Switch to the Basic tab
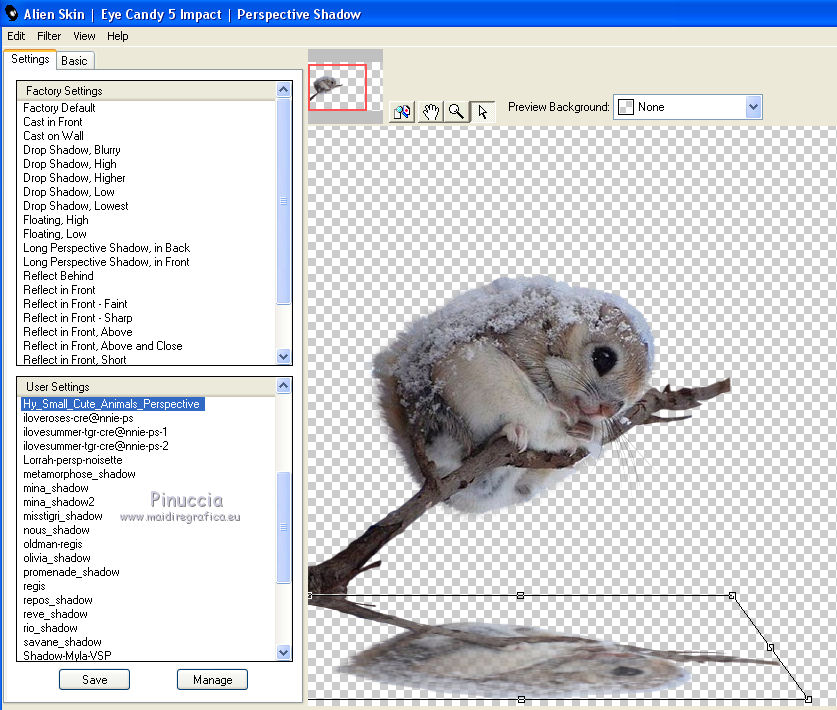Screen dimensions: 837x710 (x=74, y=61)
